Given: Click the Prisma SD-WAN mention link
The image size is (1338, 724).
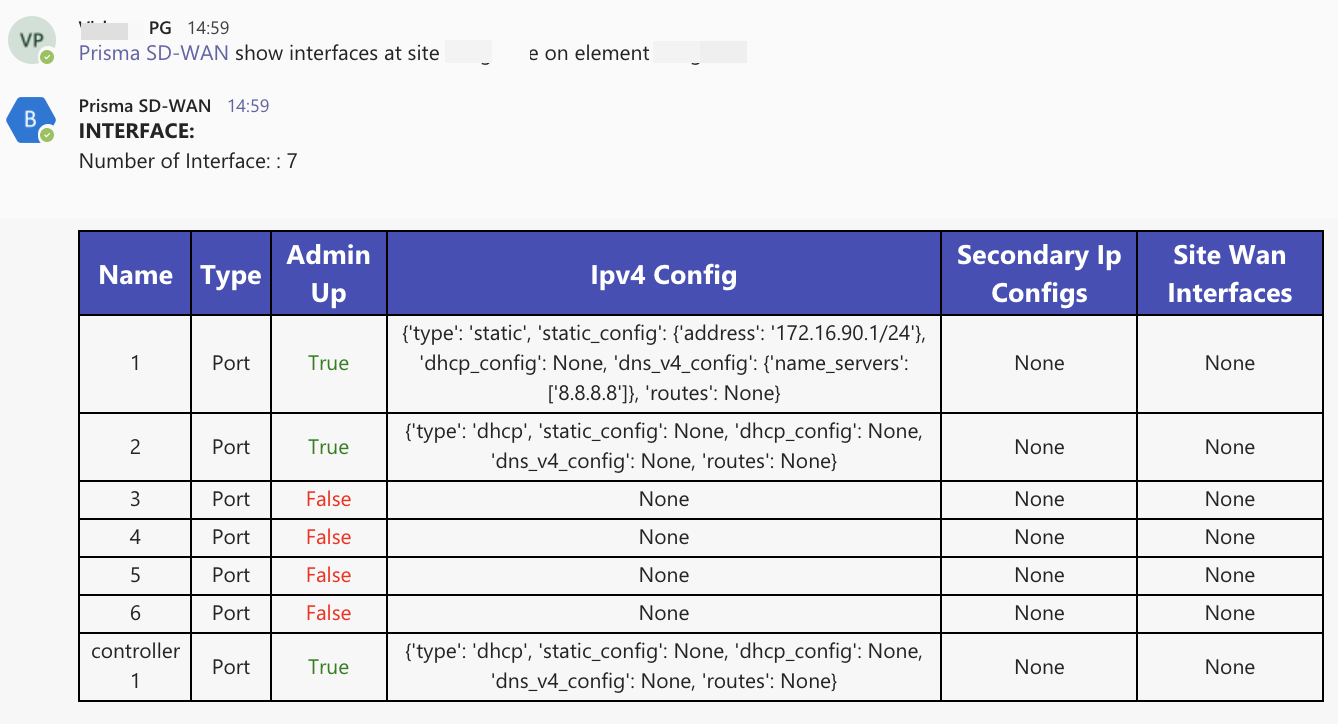Looking at the screenshot, I should (x=154, y=53).
